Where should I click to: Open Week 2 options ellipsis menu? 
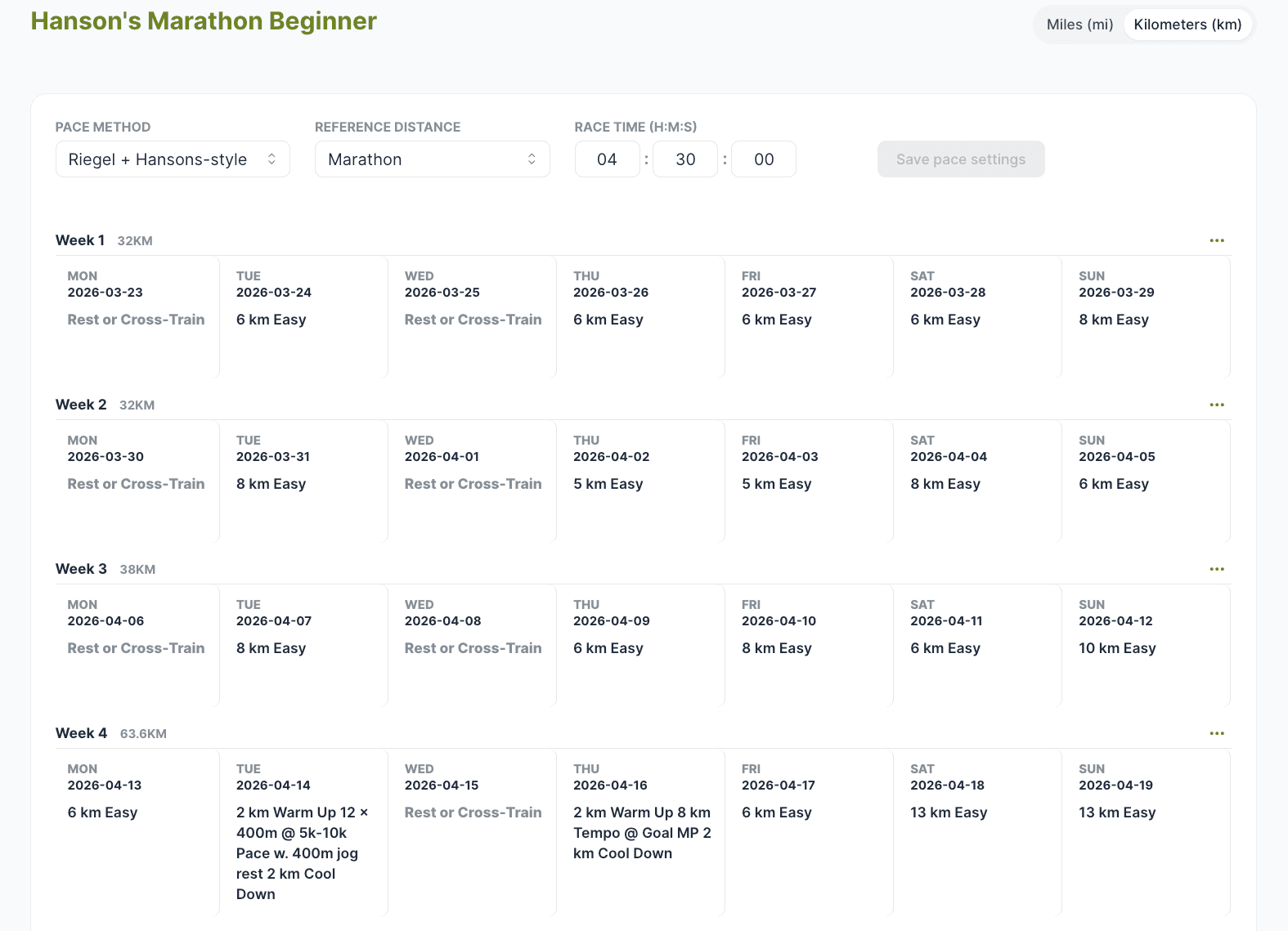tap(1217, 405)
